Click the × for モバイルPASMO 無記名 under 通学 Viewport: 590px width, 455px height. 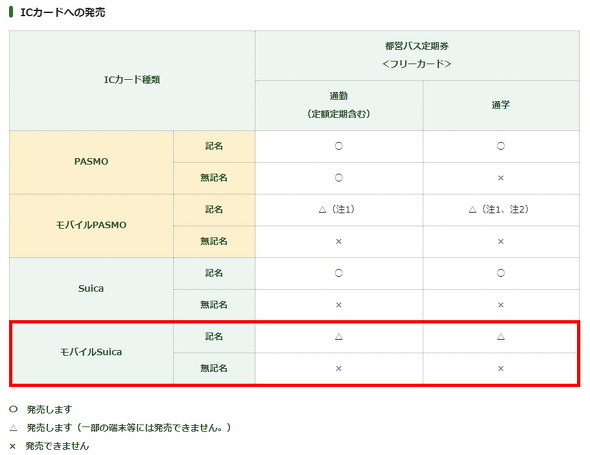point(501,242)
